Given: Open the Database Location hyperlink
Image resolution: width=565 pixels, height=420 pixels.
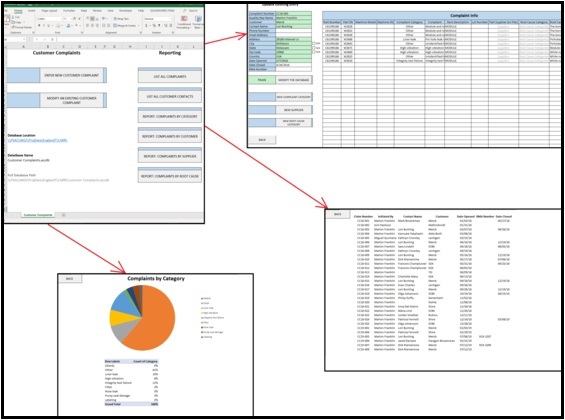Looking at the screenshot, I should (37, 140).
